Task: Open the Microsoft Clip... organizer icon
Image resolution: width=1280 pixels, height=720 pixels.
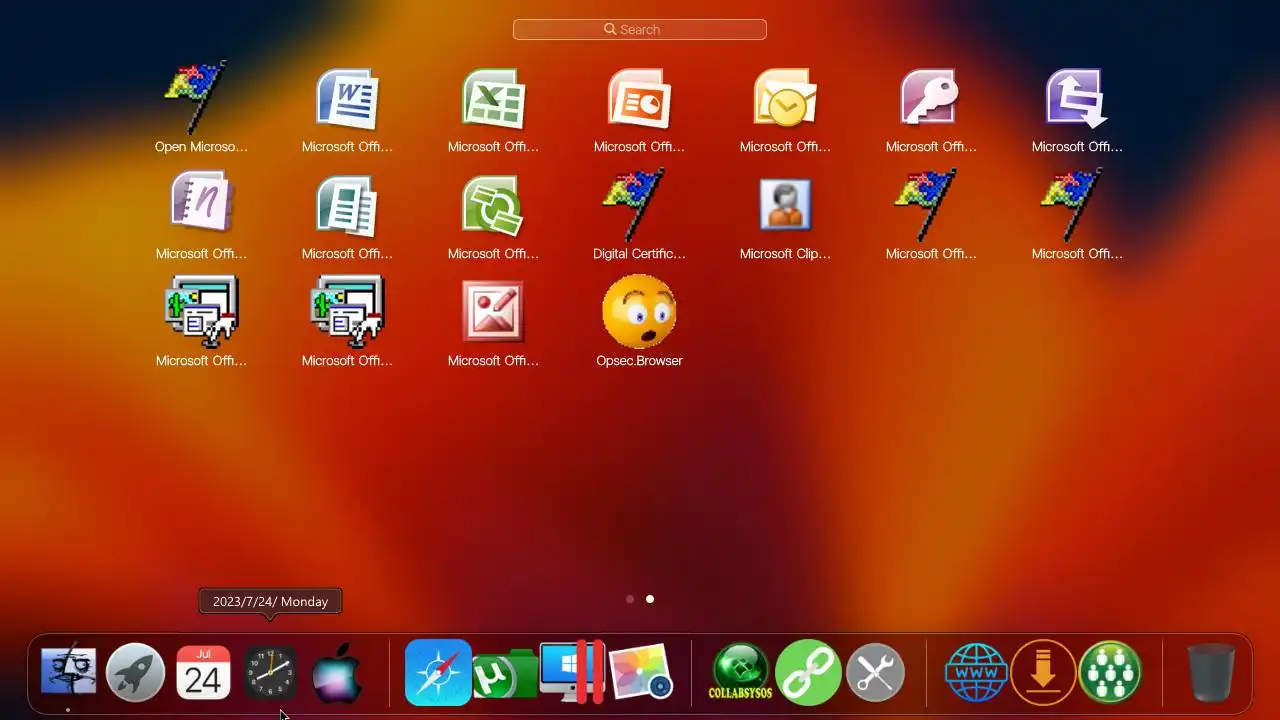Action: tap(785, 205)
